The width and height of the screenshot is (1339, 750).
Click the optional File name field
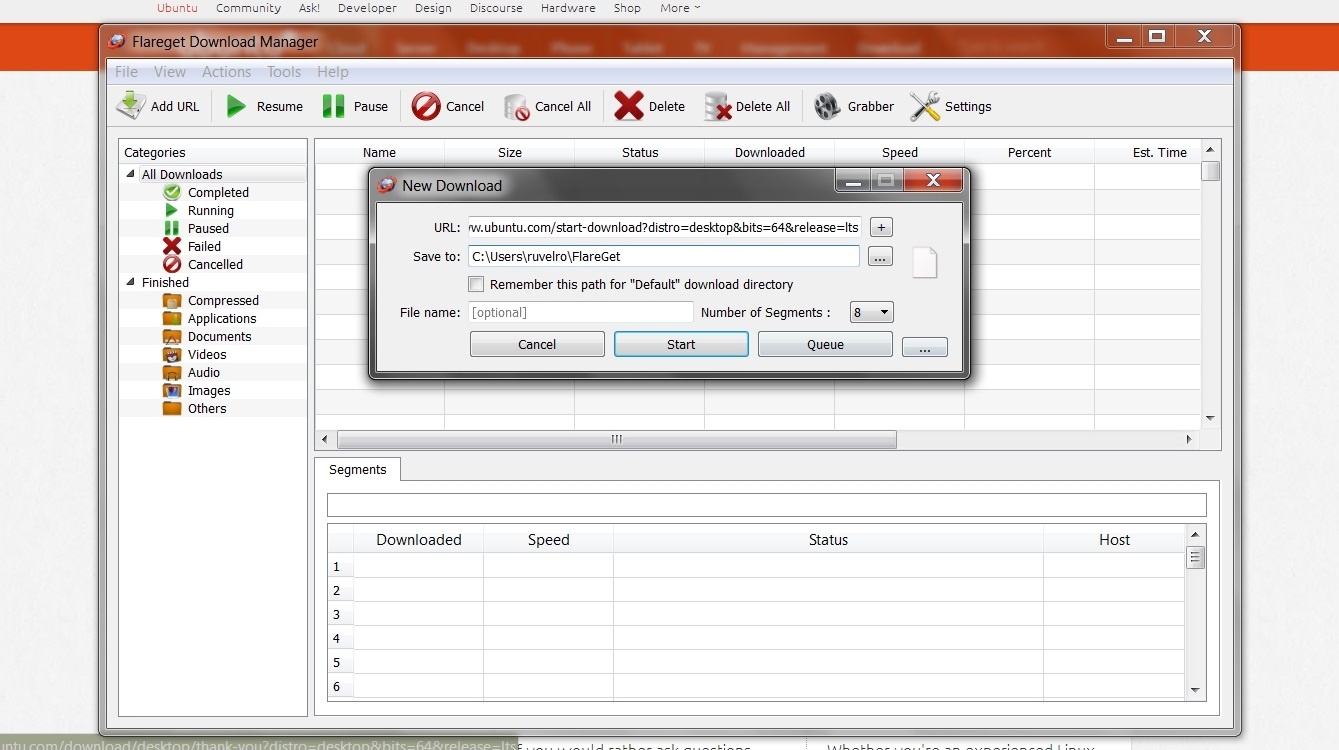pos(580,312)
